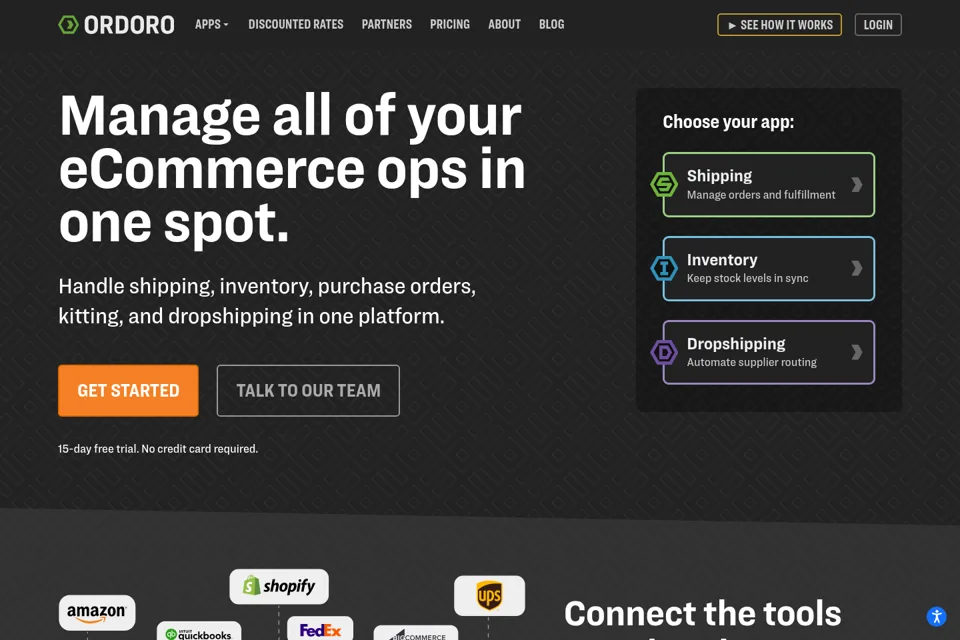Click the FedEx logo tile
Screen dimensions: 960x640
[x=320, y=628]
